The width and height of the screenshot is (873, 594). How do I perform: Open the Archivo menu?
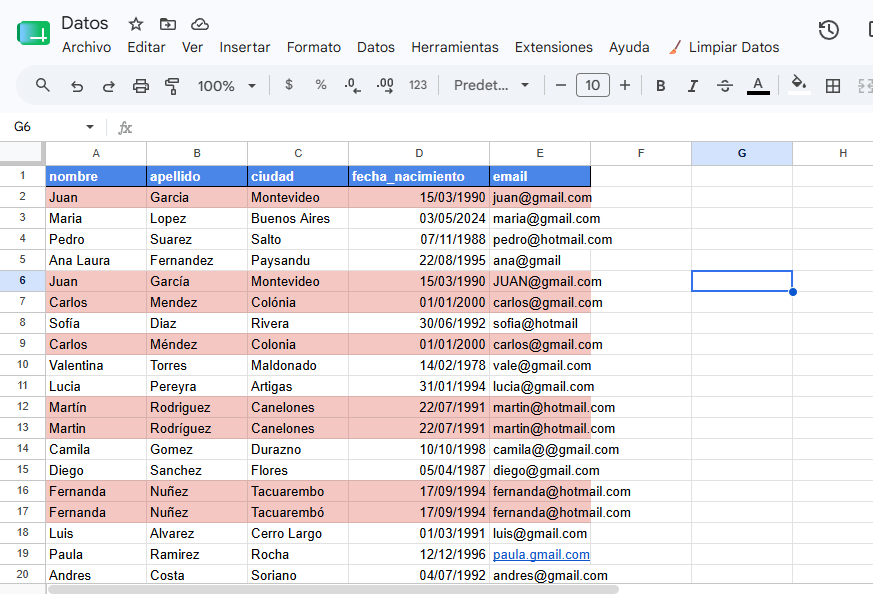(x=86, y=47)
